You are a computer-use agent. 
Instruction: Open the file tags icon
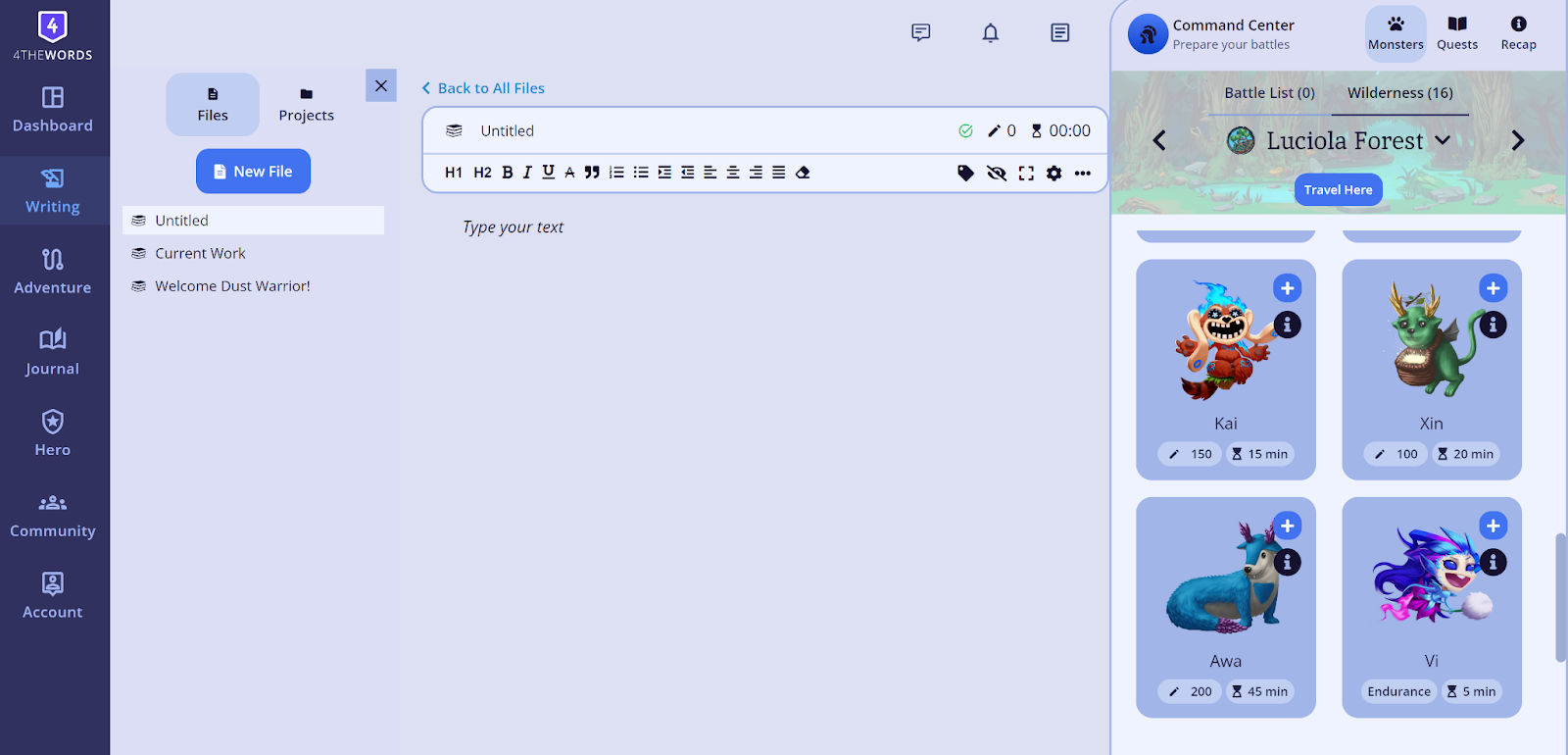pos(965,173)
